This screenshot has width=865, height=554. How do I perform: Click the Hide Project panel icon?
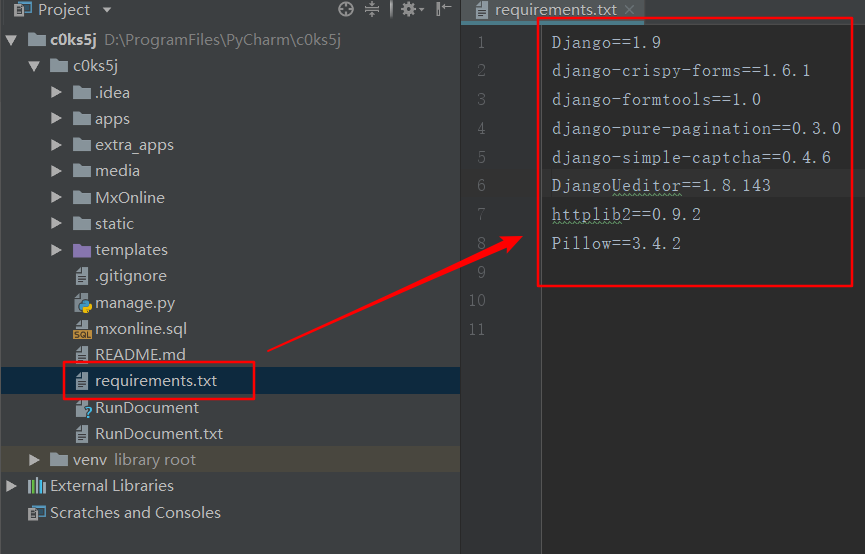(444, 9)
